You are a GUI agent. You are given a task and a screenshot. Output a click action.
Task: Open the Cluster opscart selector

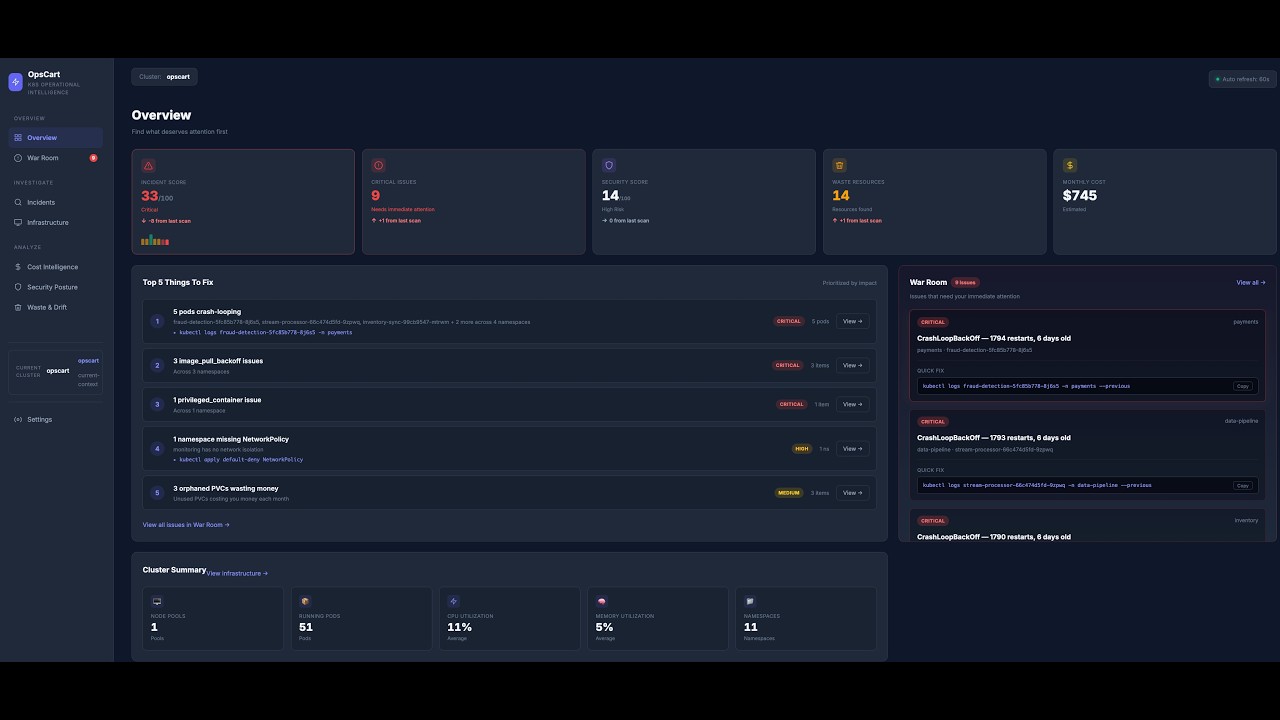(164, 76)
